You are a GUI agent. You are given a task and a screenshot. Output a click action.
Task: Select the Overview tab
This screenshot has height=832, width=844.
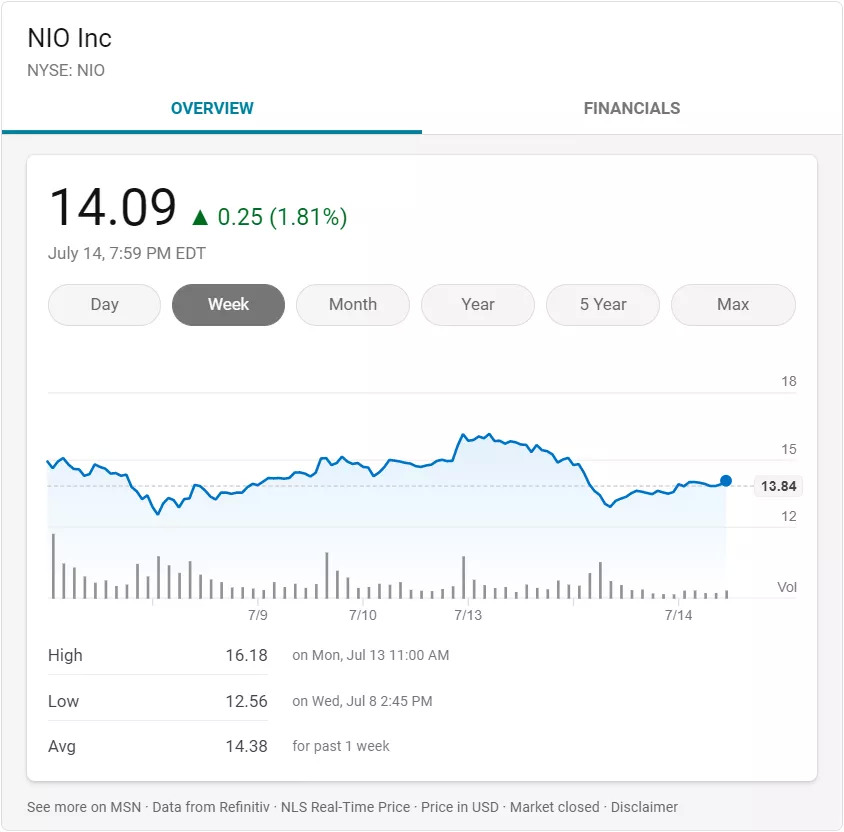pyautogui.click(x=212, y=108)
